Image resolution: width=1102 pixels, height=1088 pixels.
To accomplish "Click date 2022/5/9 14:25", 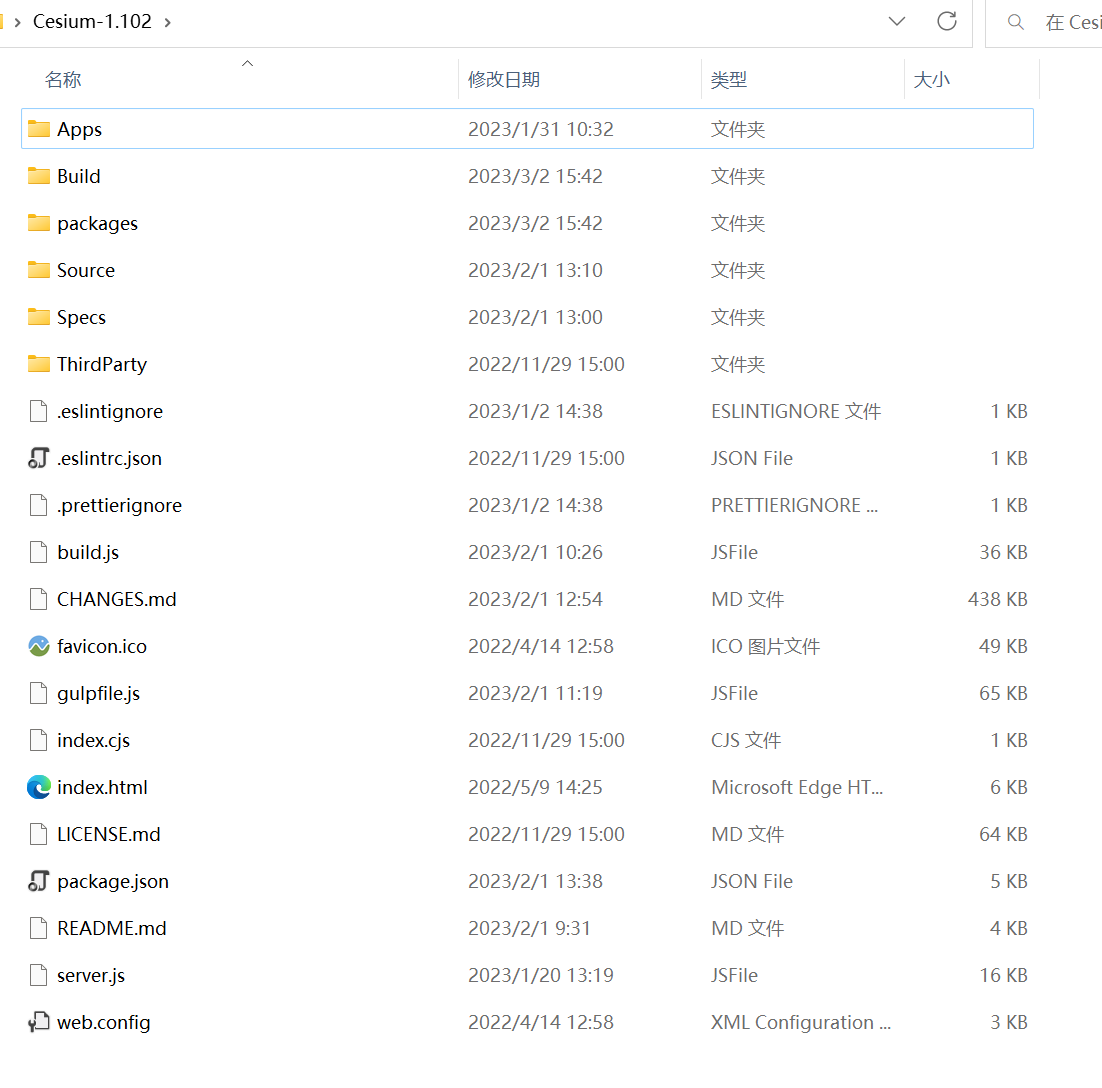I will (536, 787).
